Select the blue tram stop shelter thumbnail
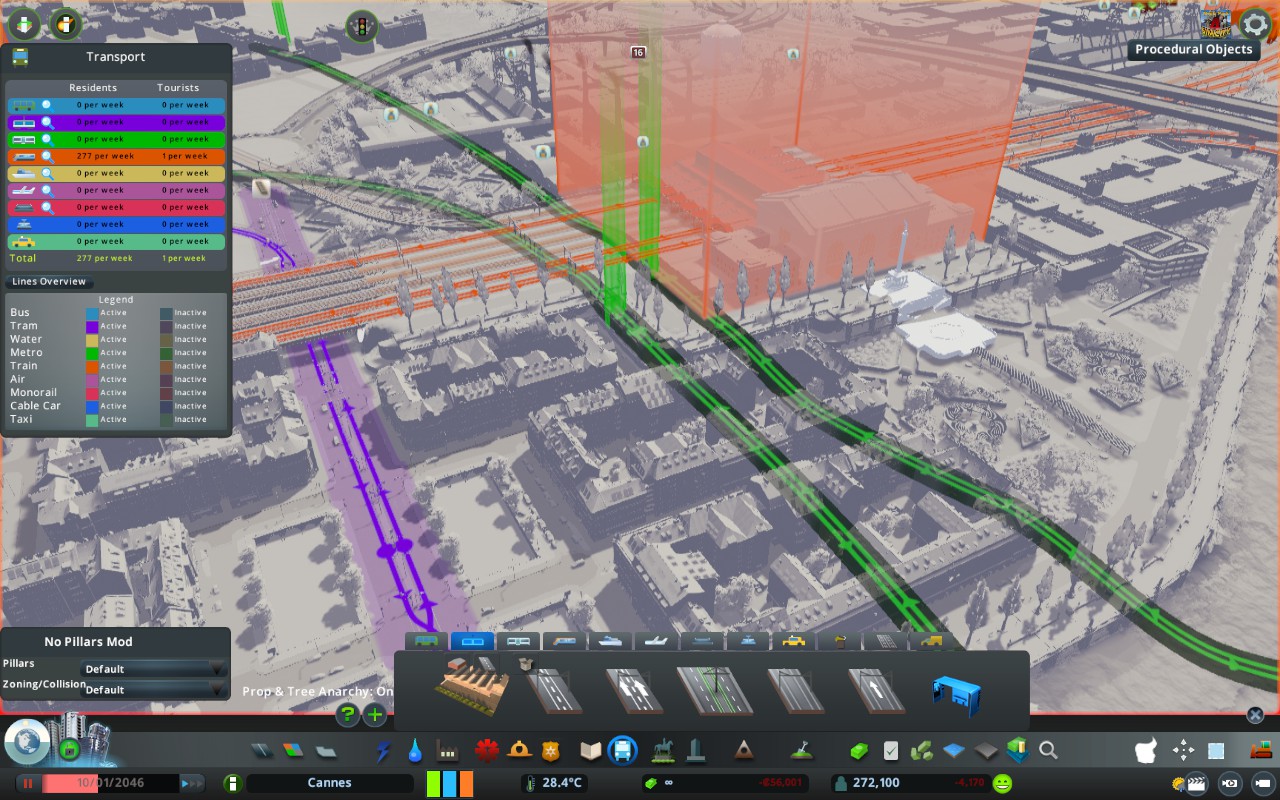The height and width of the screenshot is (800, 1280). pyautogui.click(x=956, y=694)
